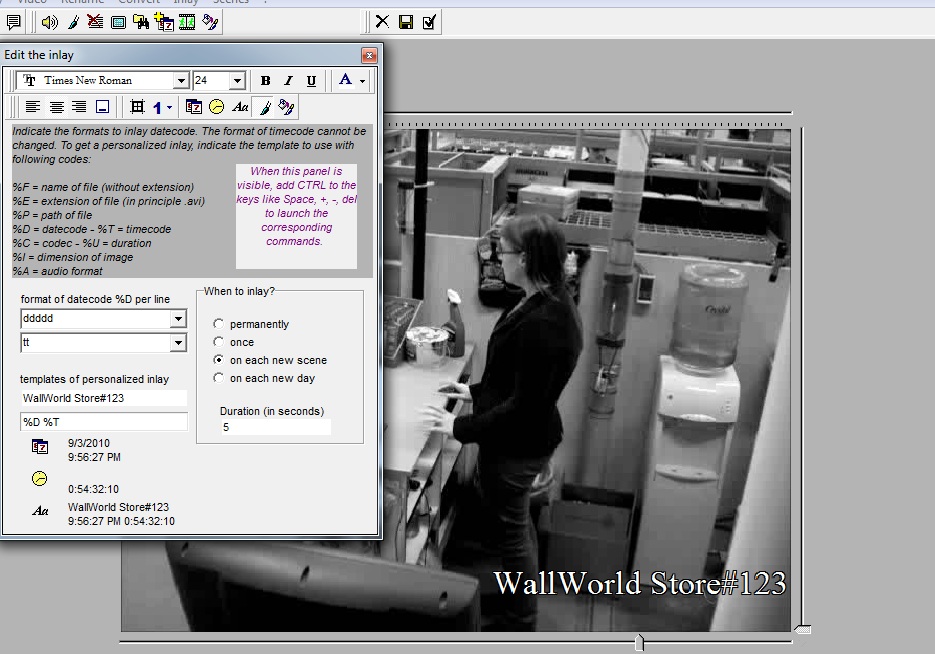The width and height of the screenshot is (935, 654).
Task: Open the comment bubble tool in main toolbar
Action: [x=13, y=23]
